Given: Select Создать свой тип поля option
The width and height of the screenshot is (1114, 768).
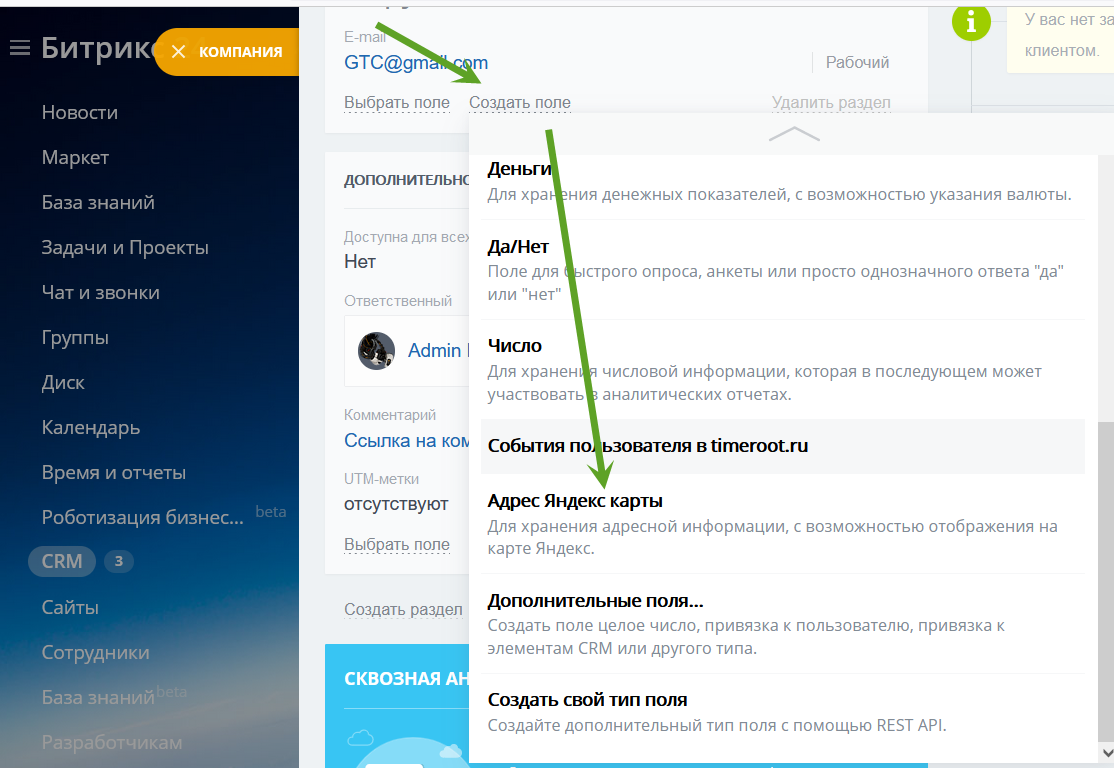Looking at the screenshot, I should click(782, 712).
